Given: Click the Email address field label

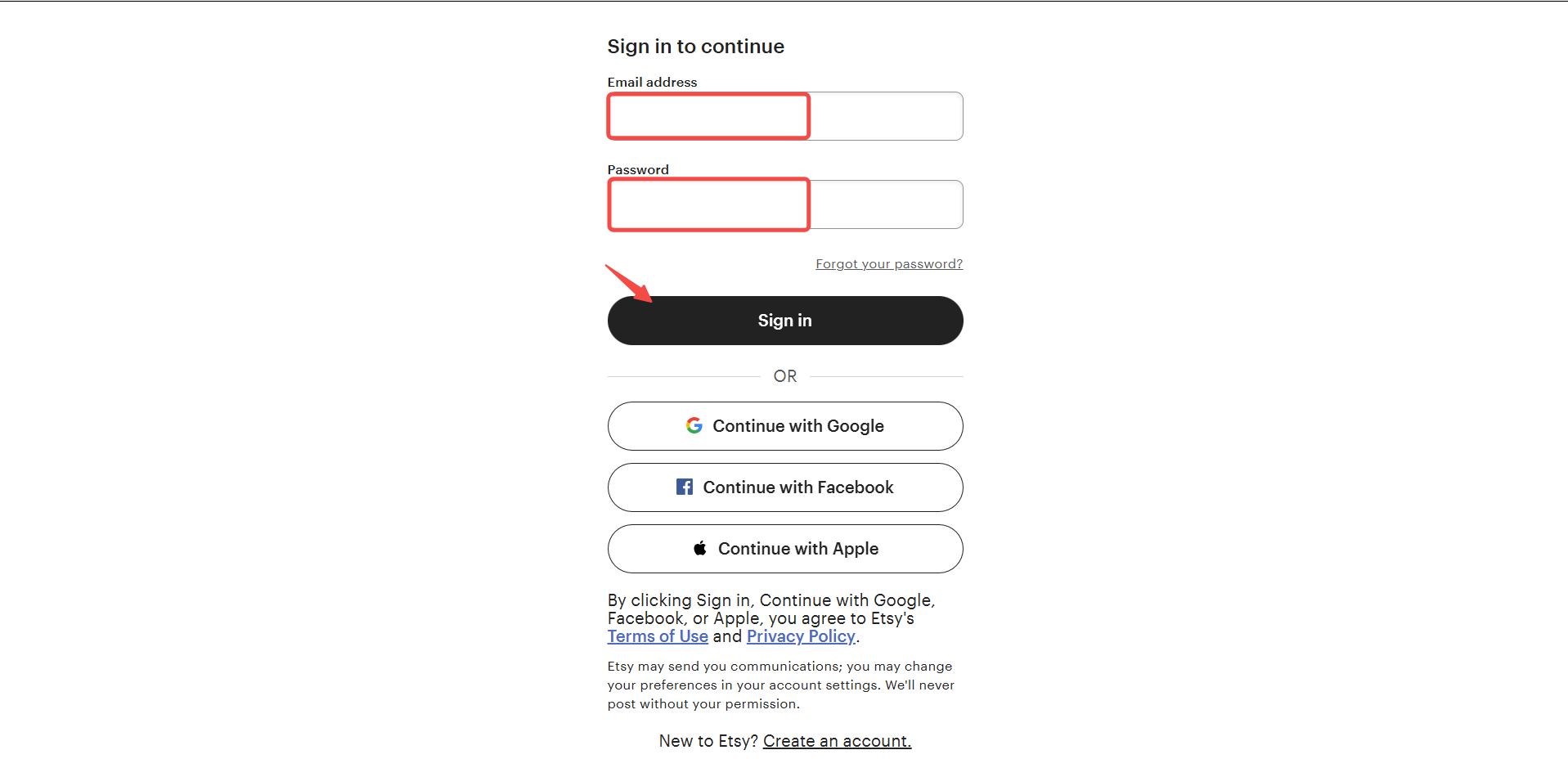Looking at the screenshot, I should point(652,82).
